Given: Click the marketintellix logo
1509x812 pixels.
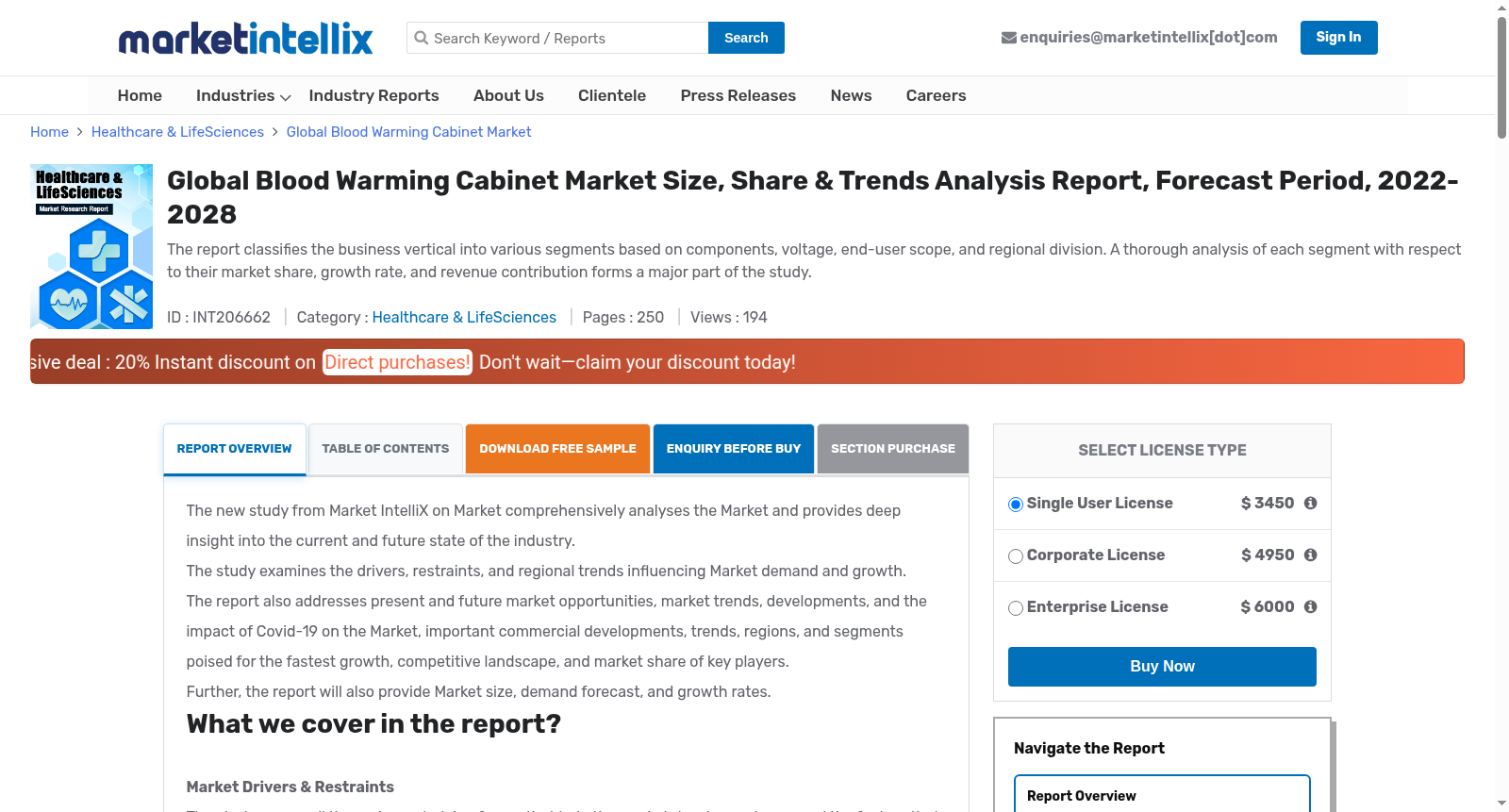Looking at the screenshot, I should pos(245,39).
